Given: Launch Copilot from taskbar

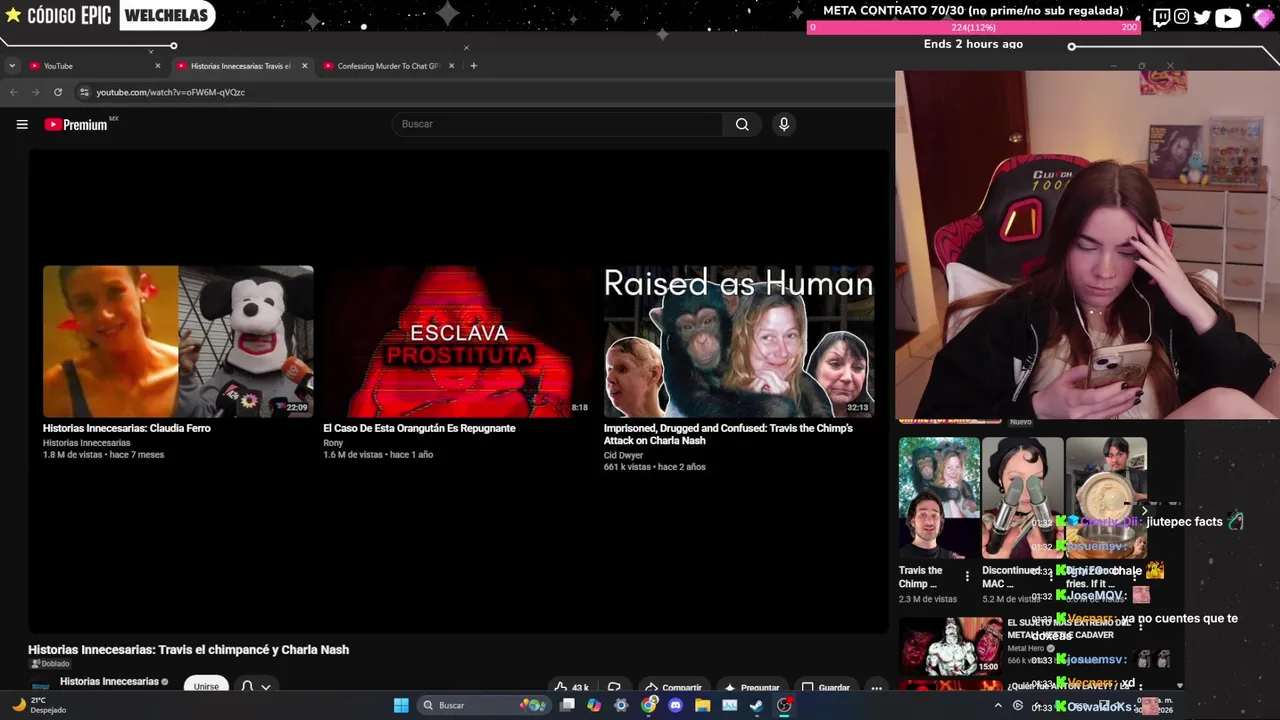Looking at the screenshot, I should 594,705.
